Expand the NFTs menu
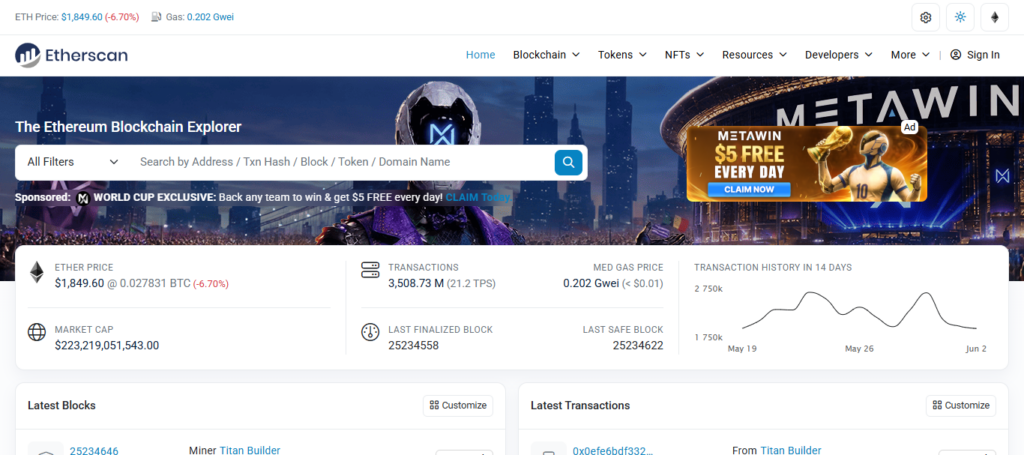1024x455 pixels. tap(684, 55)
